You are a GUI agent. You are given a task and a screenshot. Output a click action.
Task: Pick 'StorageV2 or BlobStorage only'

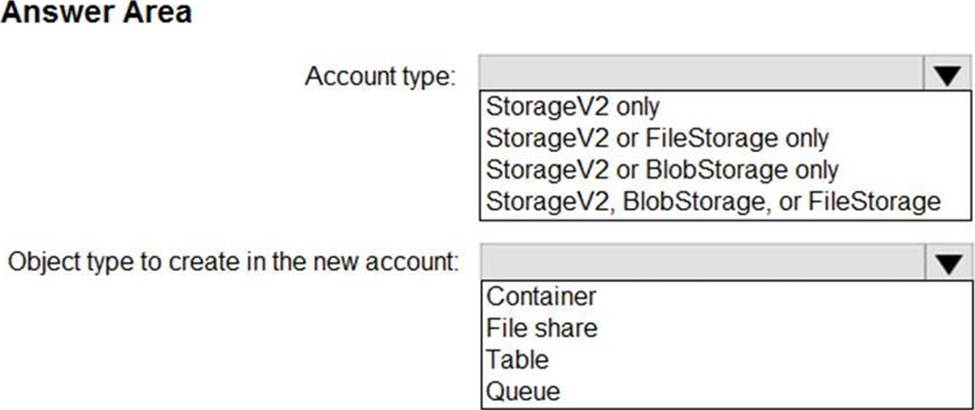click(662, 169)
